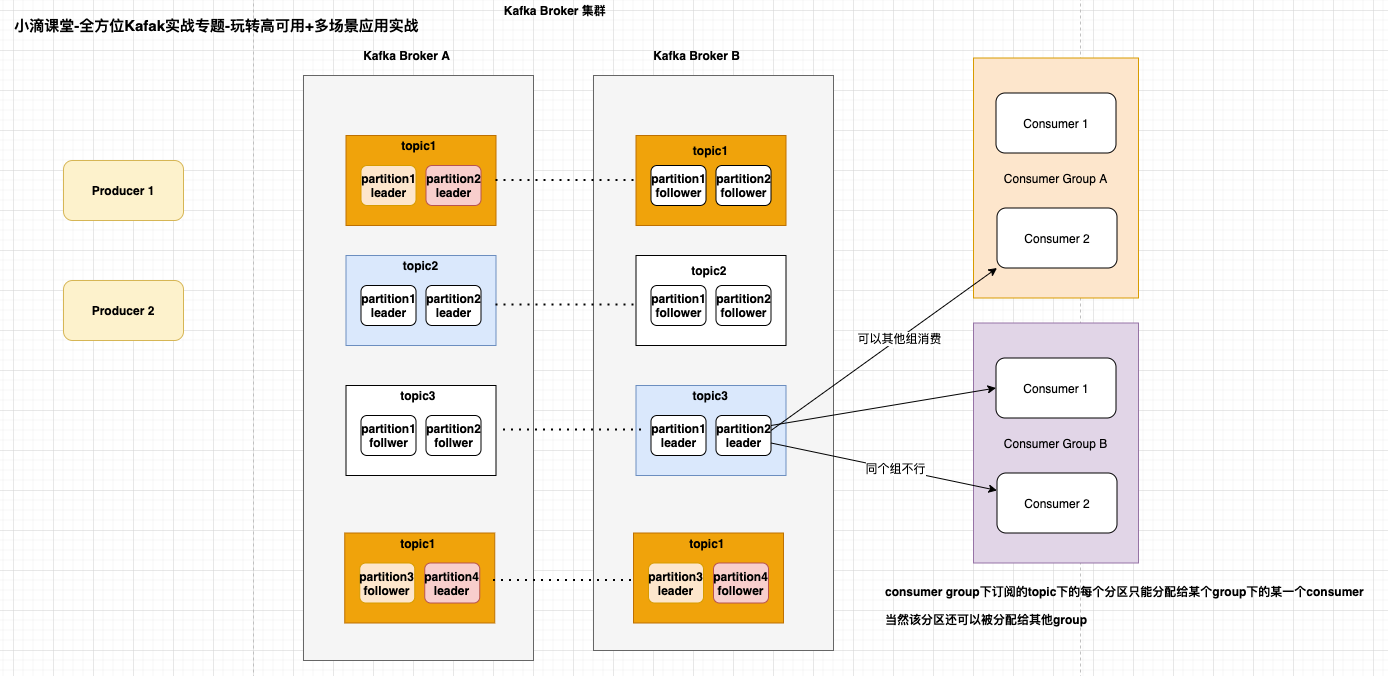
Task: Click the 'Consumer Group A' label
Action: [x=1055, y=179]
